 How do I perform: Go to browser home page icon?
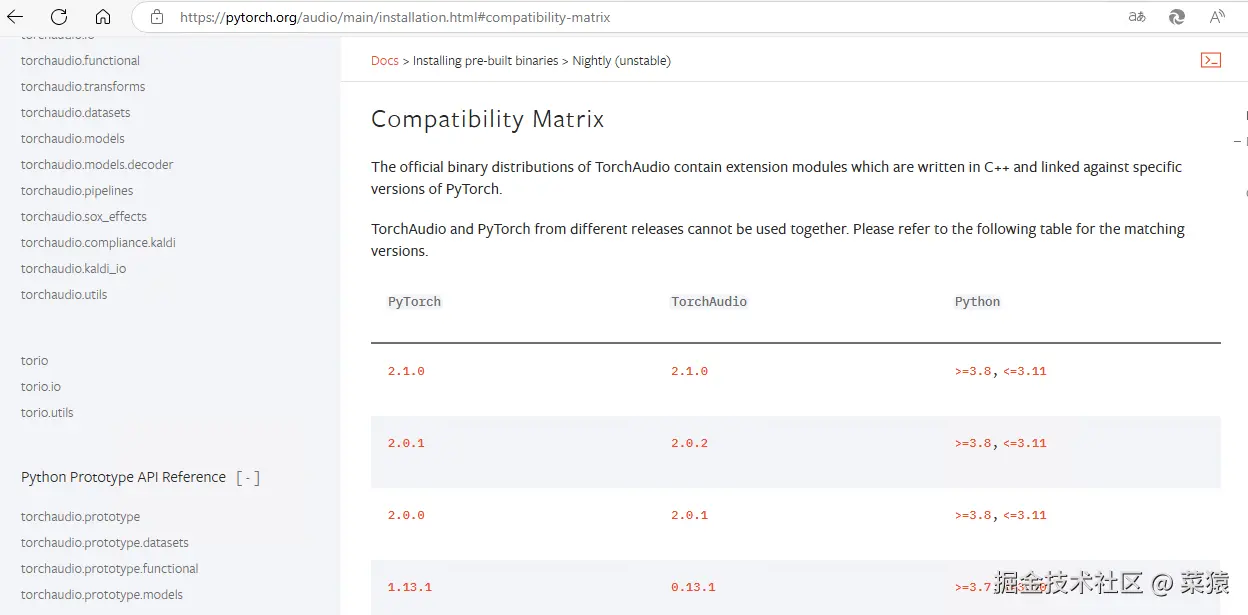103,17
